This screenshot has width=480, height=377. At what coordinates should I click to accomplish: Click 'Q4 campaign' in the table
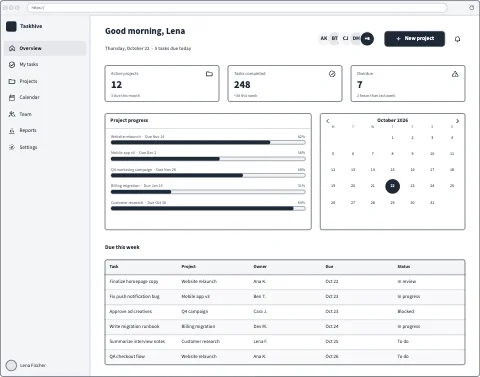(x=195, y=311)
